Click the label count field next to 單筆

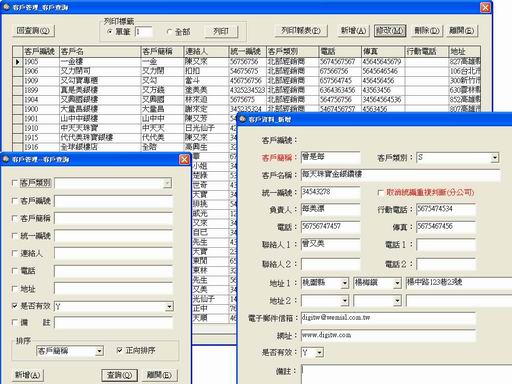[x=144, y=32]
